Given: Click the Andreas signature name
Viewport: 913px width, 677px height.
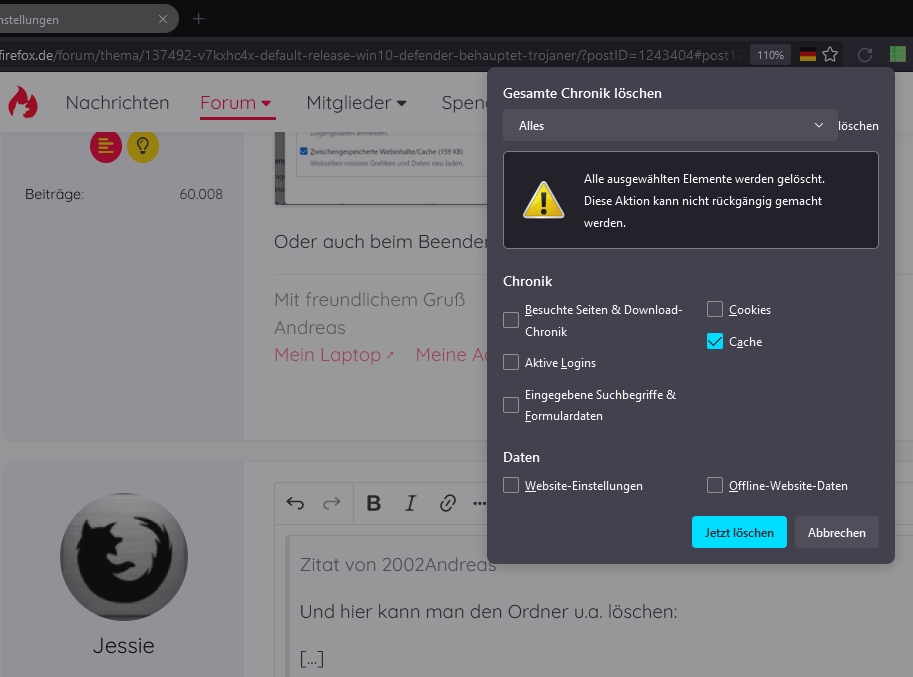Looking at the screenshot, I should 310,327.
